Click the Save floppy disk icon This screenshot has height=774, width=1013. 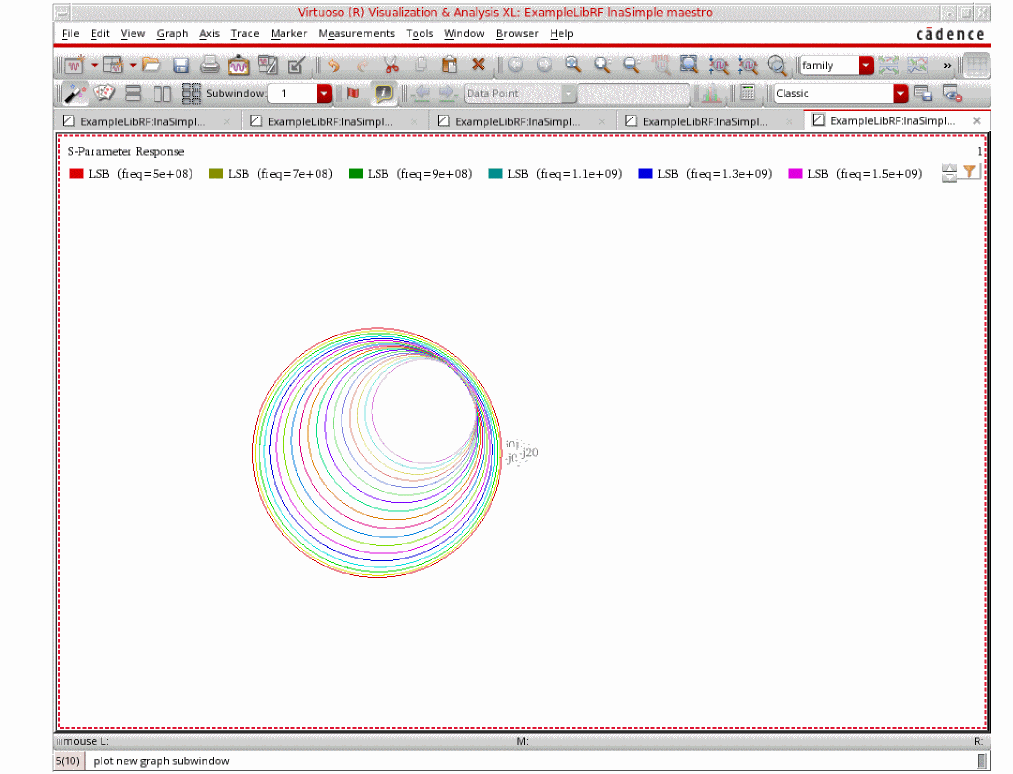coord(181,65)
